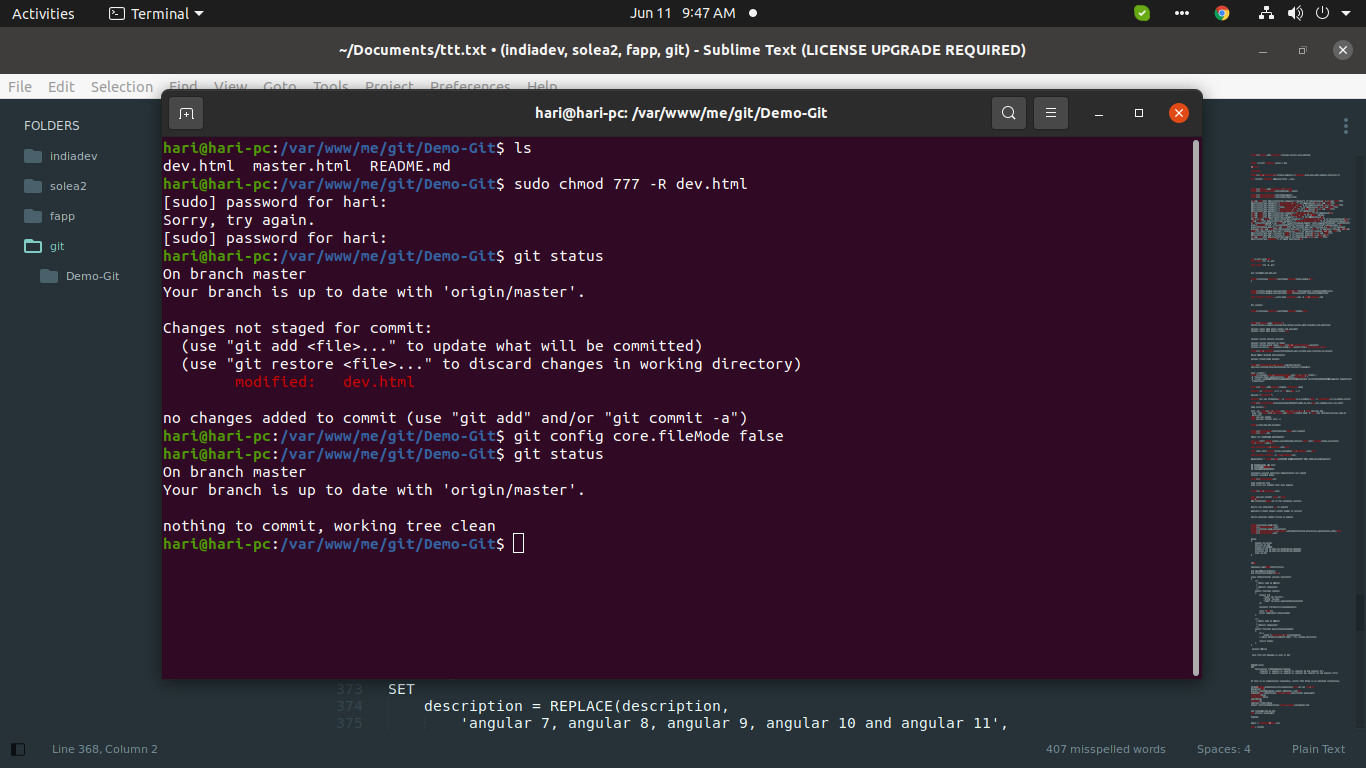Image resolution: width=1366 pixels, height=768 pixels.
Task: Expand the indiadev folder
Action: coord(33,156)
